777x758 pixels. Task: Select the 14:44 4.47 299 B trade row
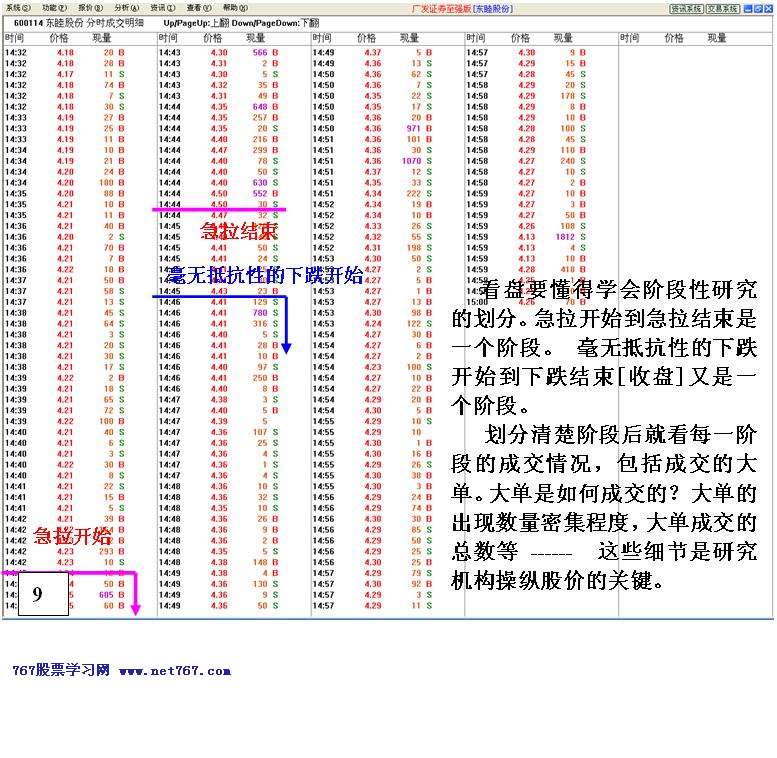[x=219, y=150]
